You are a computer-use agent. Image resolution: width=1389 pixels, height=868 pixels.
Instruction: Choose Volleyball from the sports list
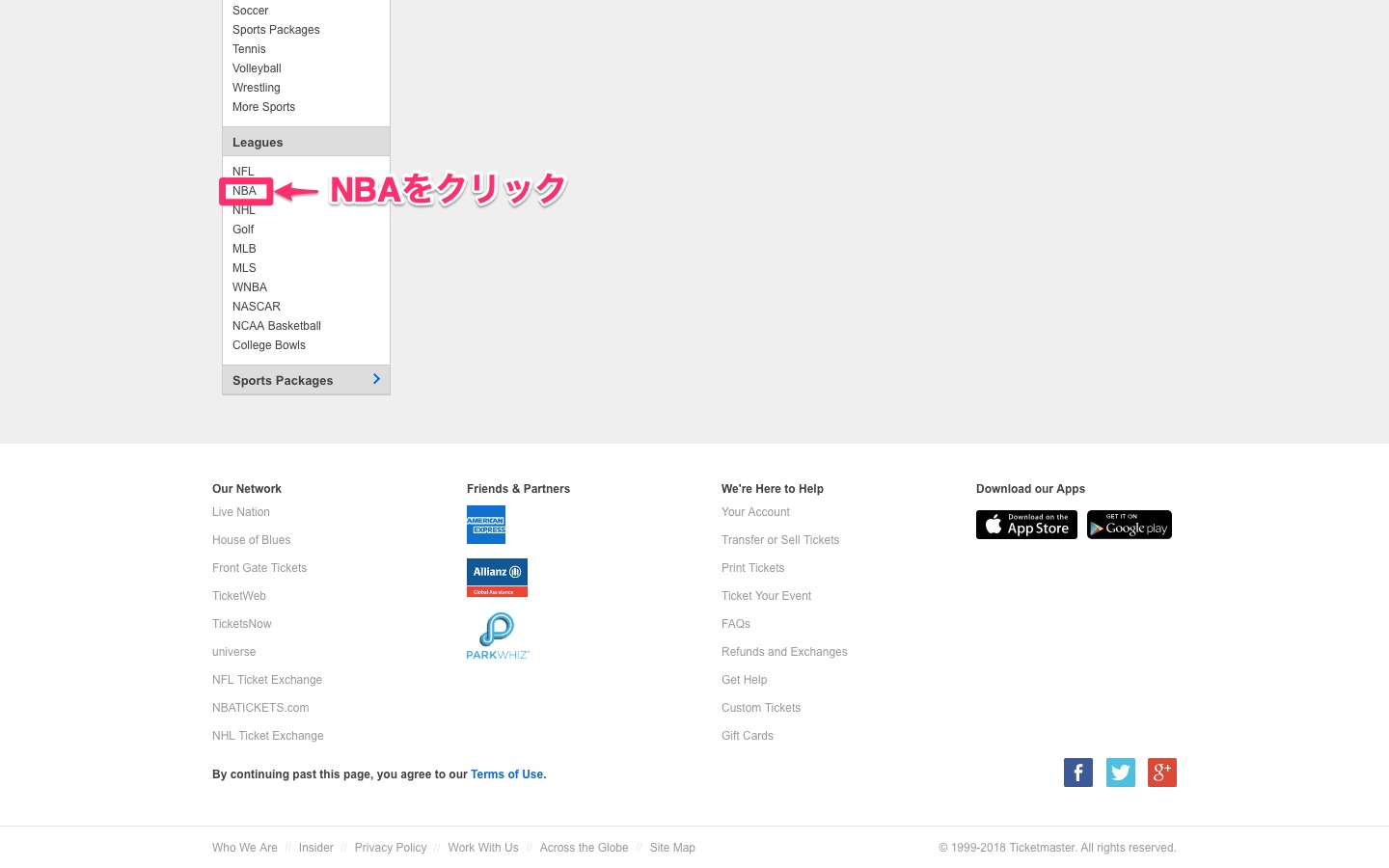click(x=257, y=68)
